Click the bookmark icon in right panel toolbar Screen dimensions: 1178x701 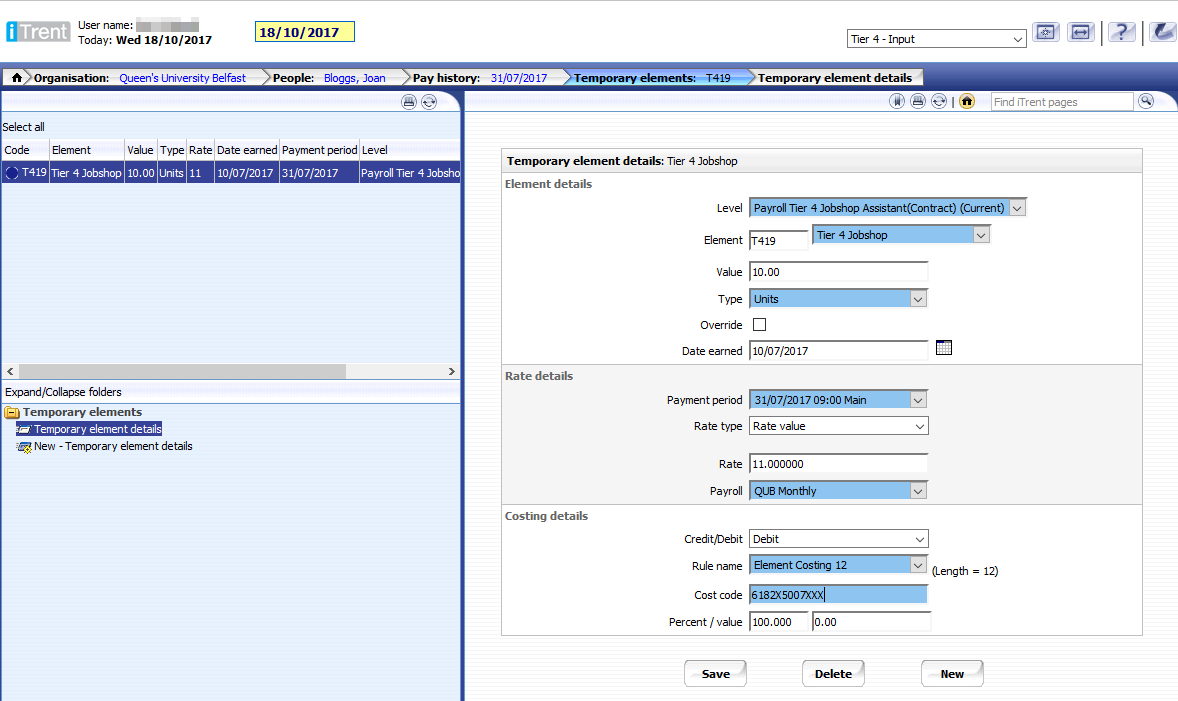tap(898, 101)
